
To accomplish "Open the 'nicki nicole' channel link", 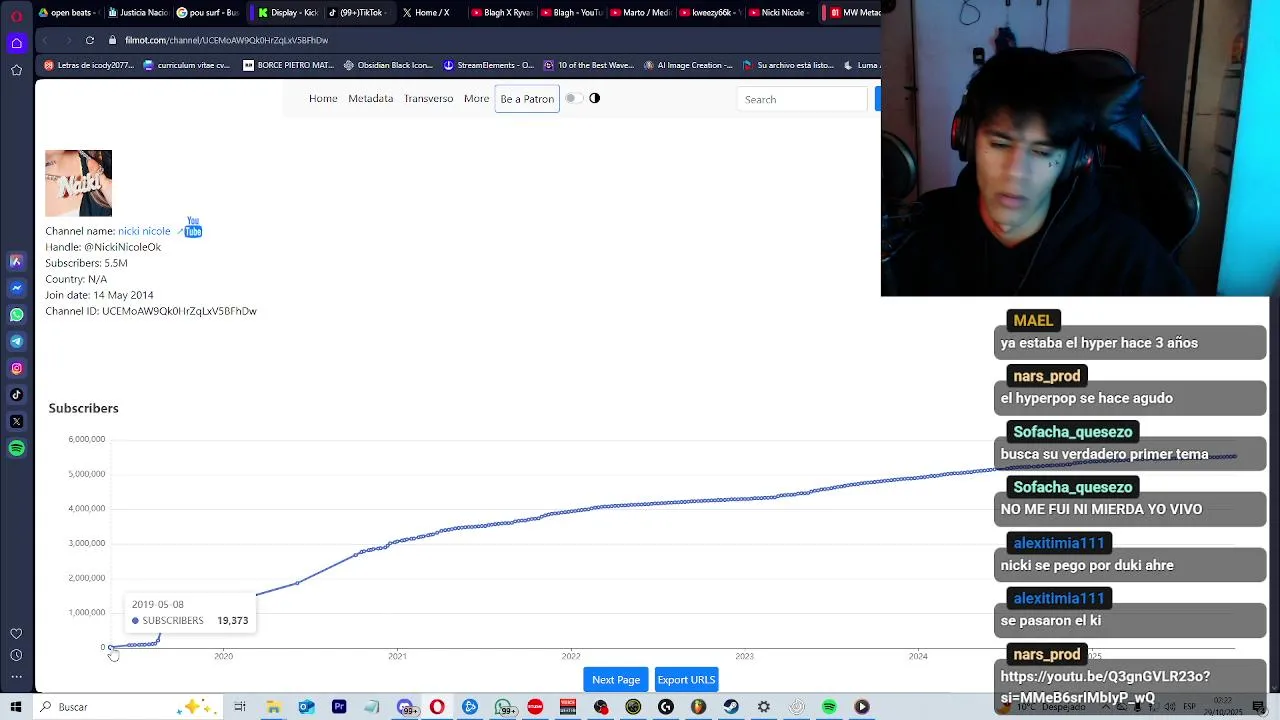I will [x=144, y=231].
